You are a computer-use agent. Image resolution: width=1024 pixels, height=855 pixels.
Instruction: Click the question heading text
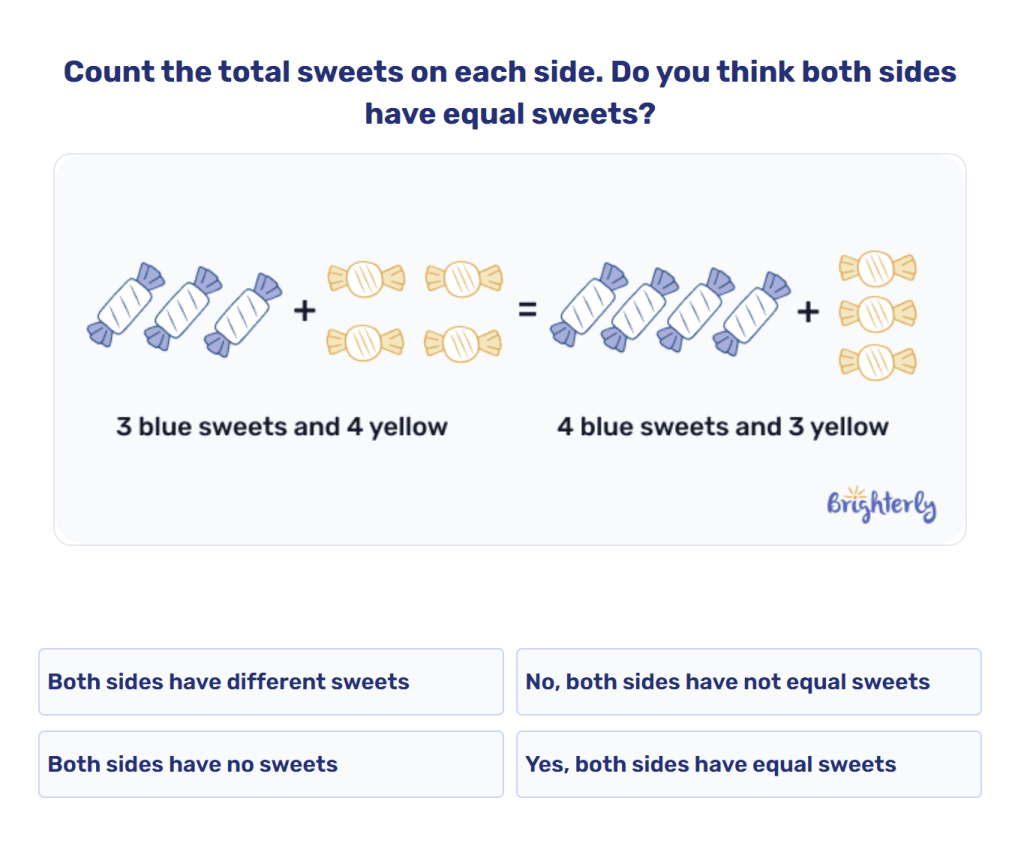tap(512, 92)
